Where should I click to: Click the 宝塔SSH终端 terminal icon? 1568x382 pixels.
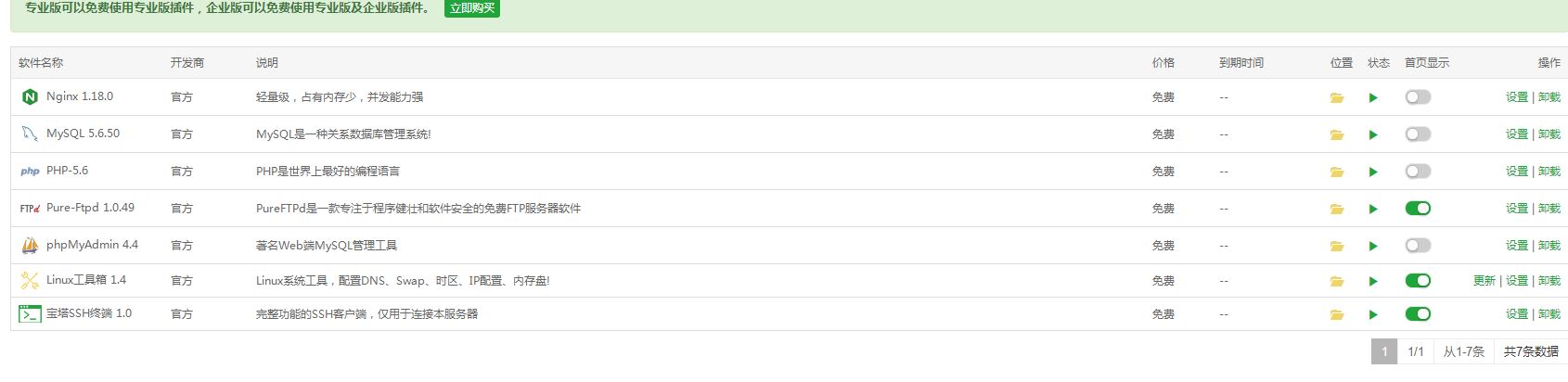(30, 314)
